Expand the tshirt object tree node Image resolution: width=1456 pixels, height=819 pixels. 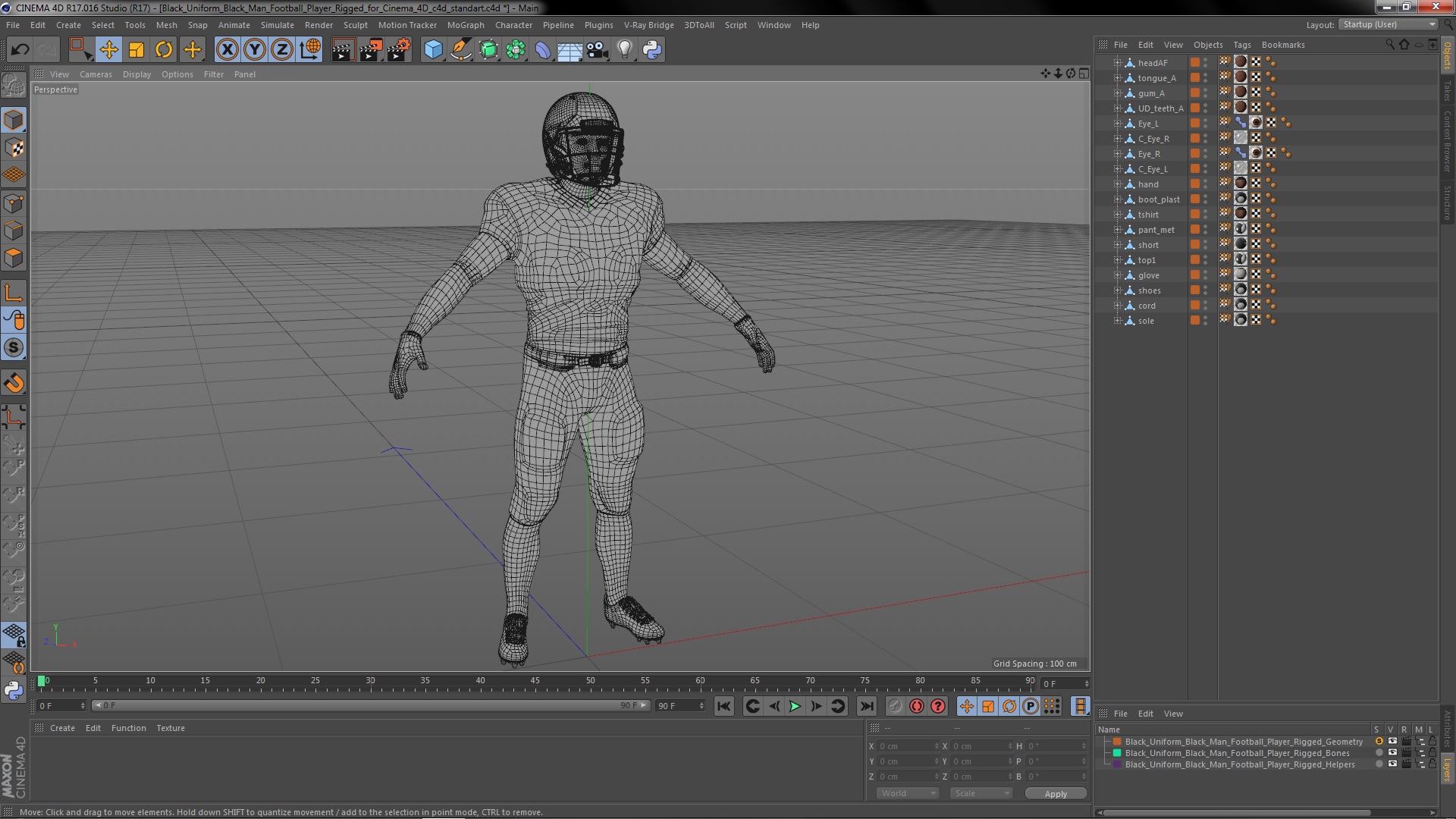1117,215
